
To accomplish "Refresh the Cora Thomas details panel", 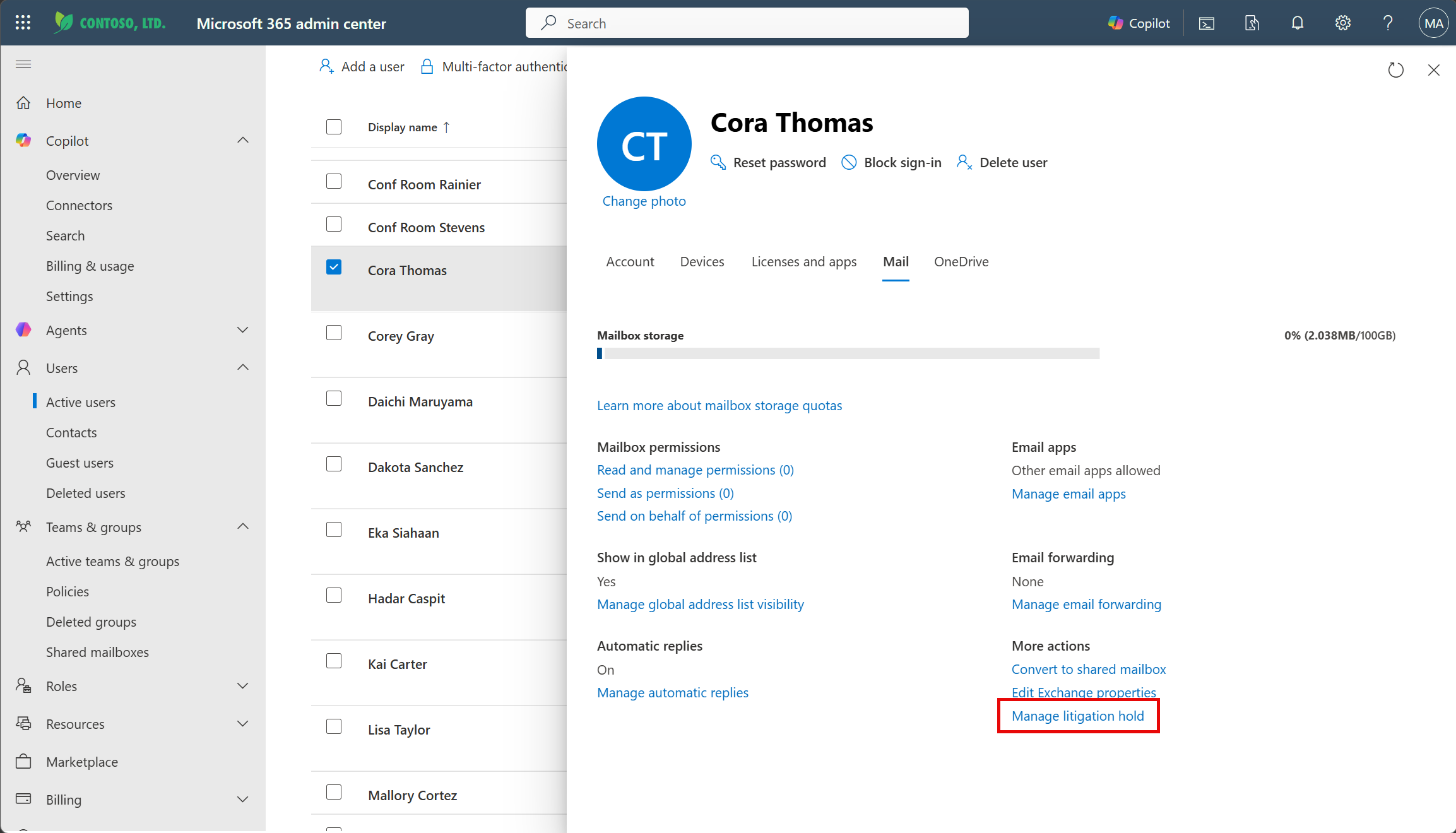I will (1395, 70).
